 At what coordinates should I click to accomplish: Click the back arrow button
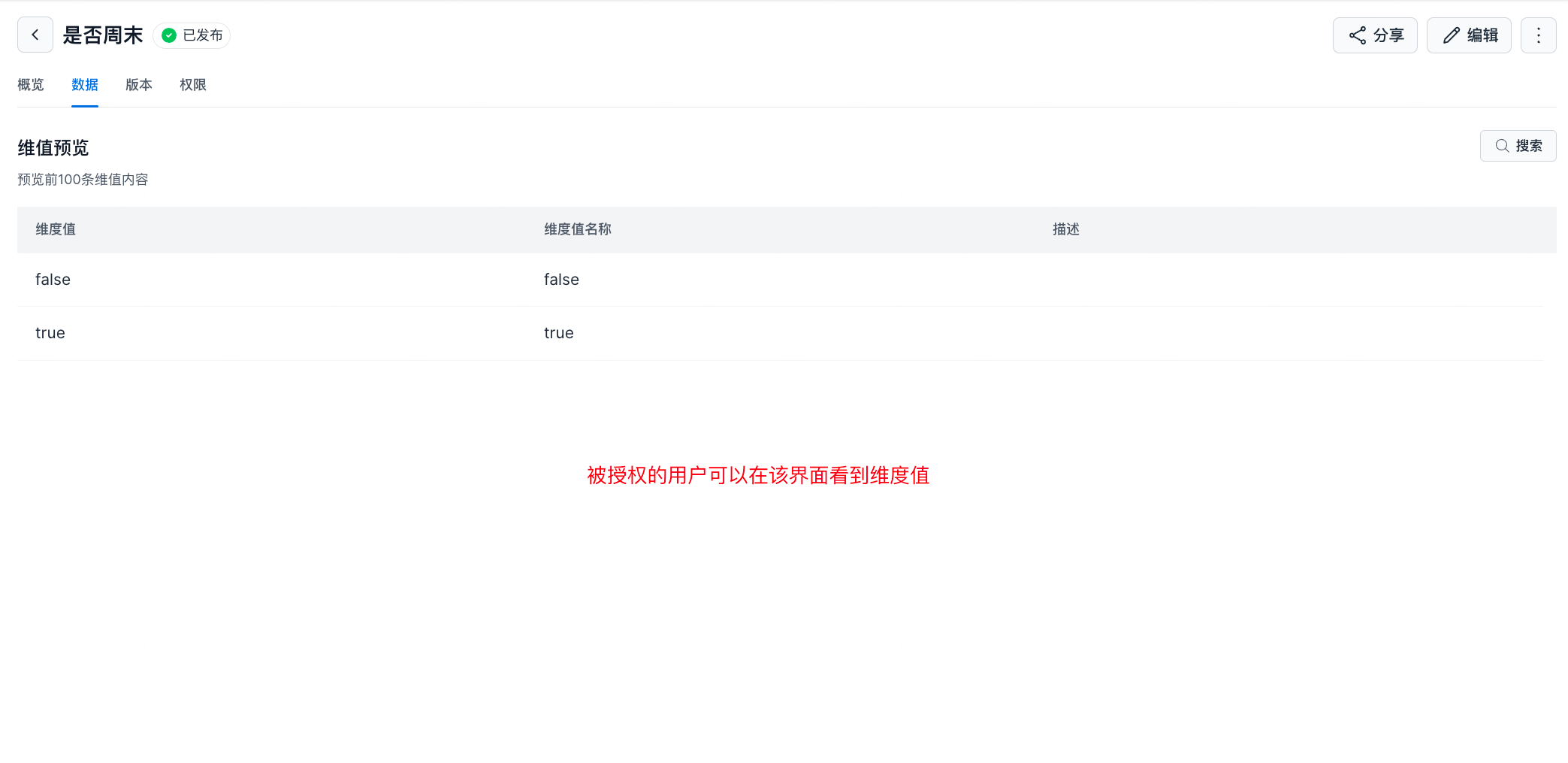(x=35, y=35)
